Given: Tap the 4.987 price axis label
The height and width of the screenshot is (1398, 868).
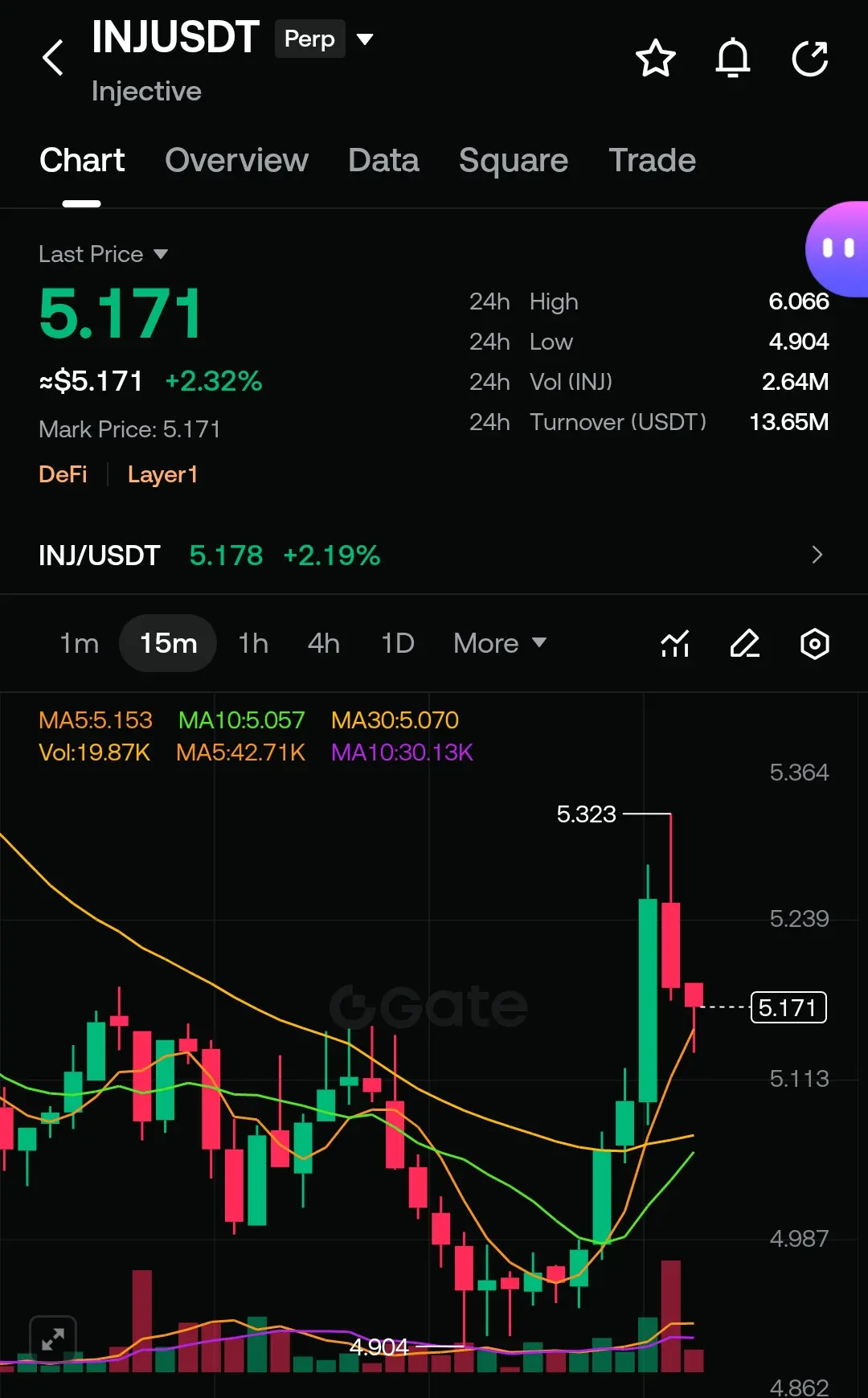Looking at the screenshot, I should (799, 1239).
